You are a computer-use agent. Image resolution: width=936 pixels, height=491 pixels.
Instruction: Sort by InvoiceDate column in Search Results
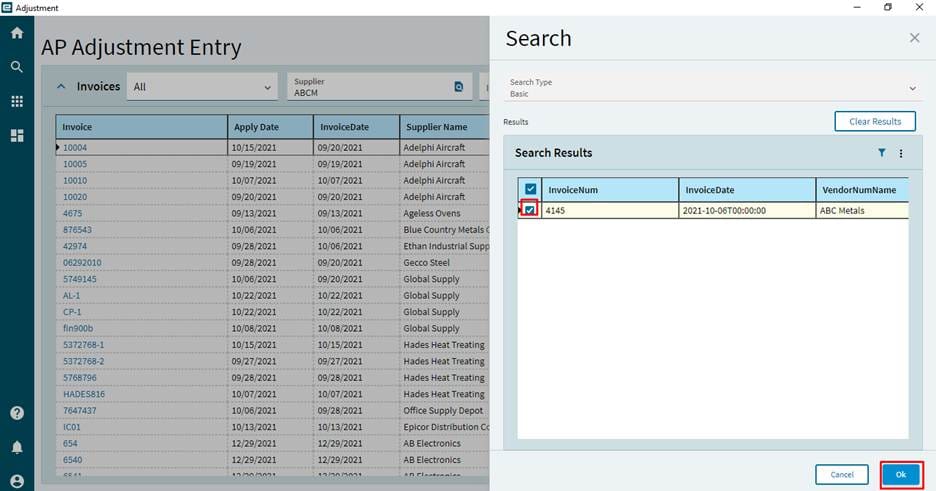747,190
